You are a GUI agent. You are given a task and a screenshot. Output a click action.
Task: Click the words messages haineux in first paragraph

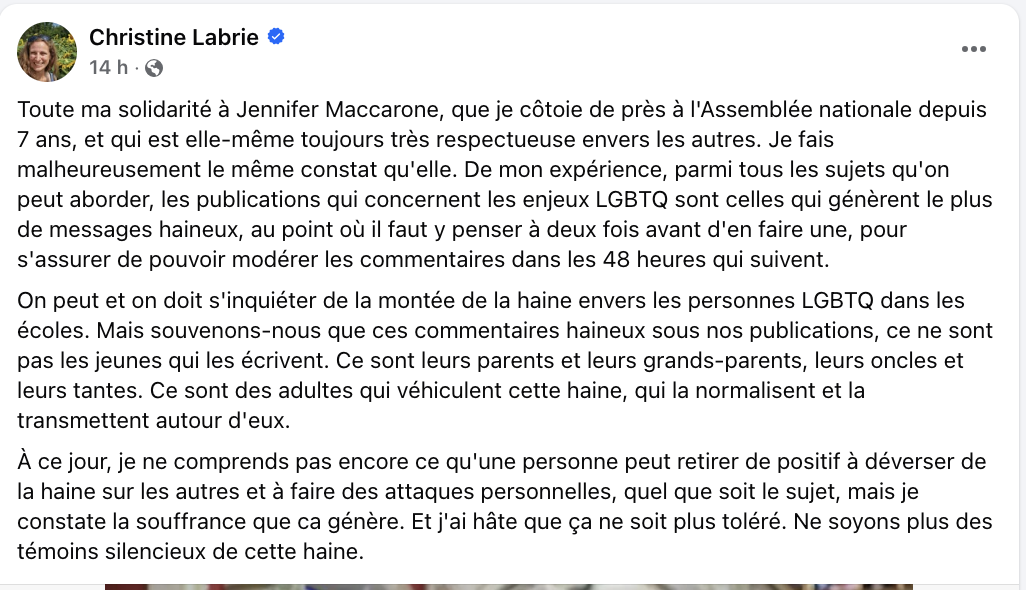click(x=145, y=230)
